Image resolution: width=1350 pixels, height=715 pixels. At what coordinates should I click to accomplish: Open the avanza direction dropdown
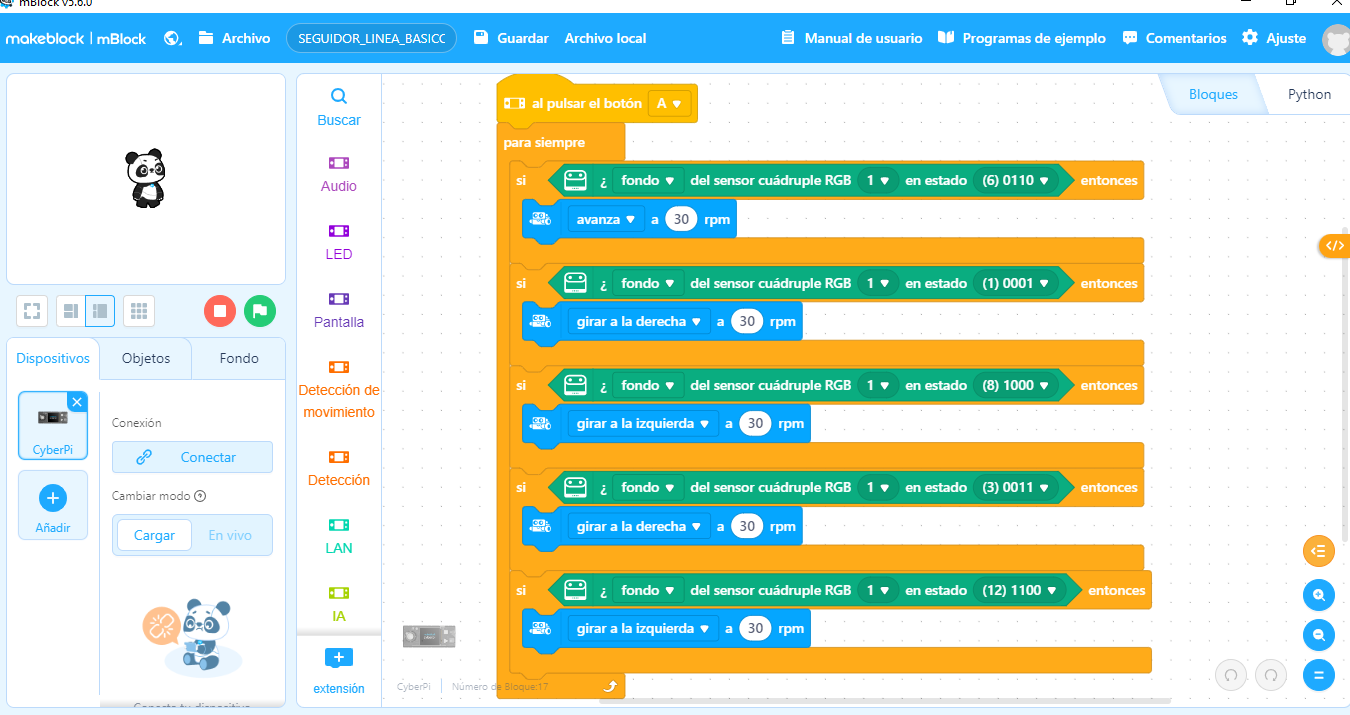pyautogui.click(x=608, y=220)
